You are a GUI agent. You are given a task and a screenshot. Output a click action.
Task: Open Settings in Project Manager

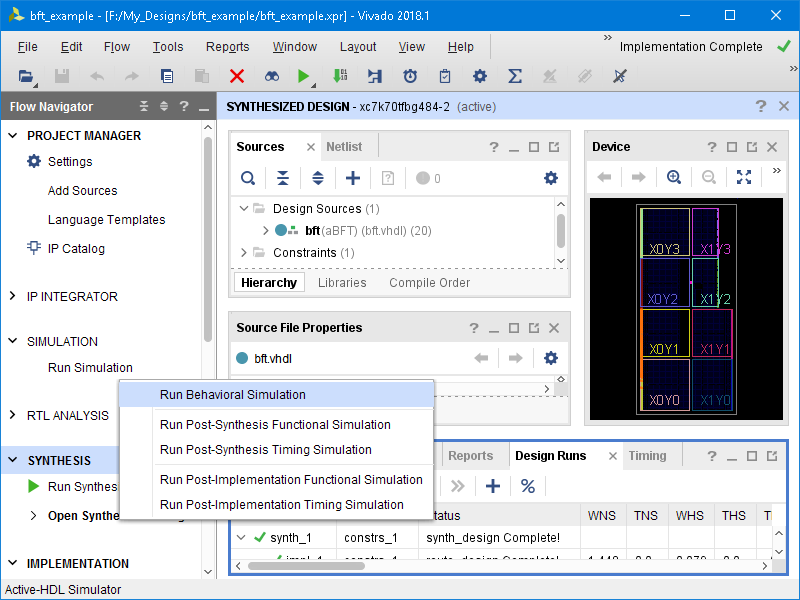tap(70, 162)
